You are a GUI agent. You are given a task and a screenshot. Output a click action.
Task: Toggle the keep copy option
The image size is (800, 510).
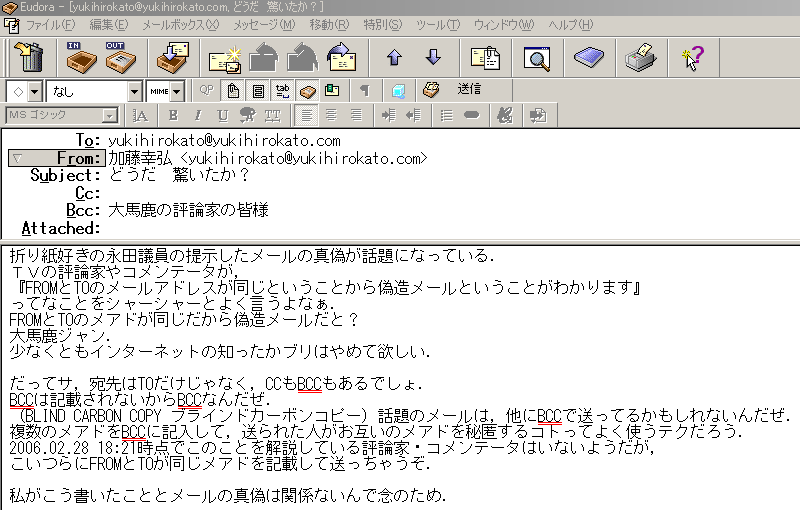pos(307,90)
